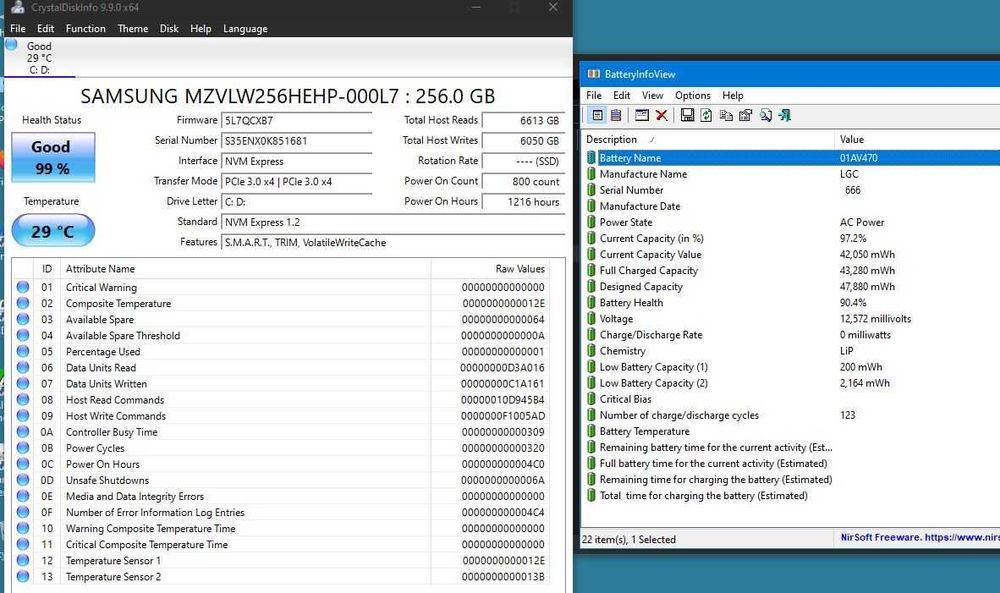Open Options menu in BatteryInfoView
This screenshot has width=1000, height=593.
coord(693,96)
